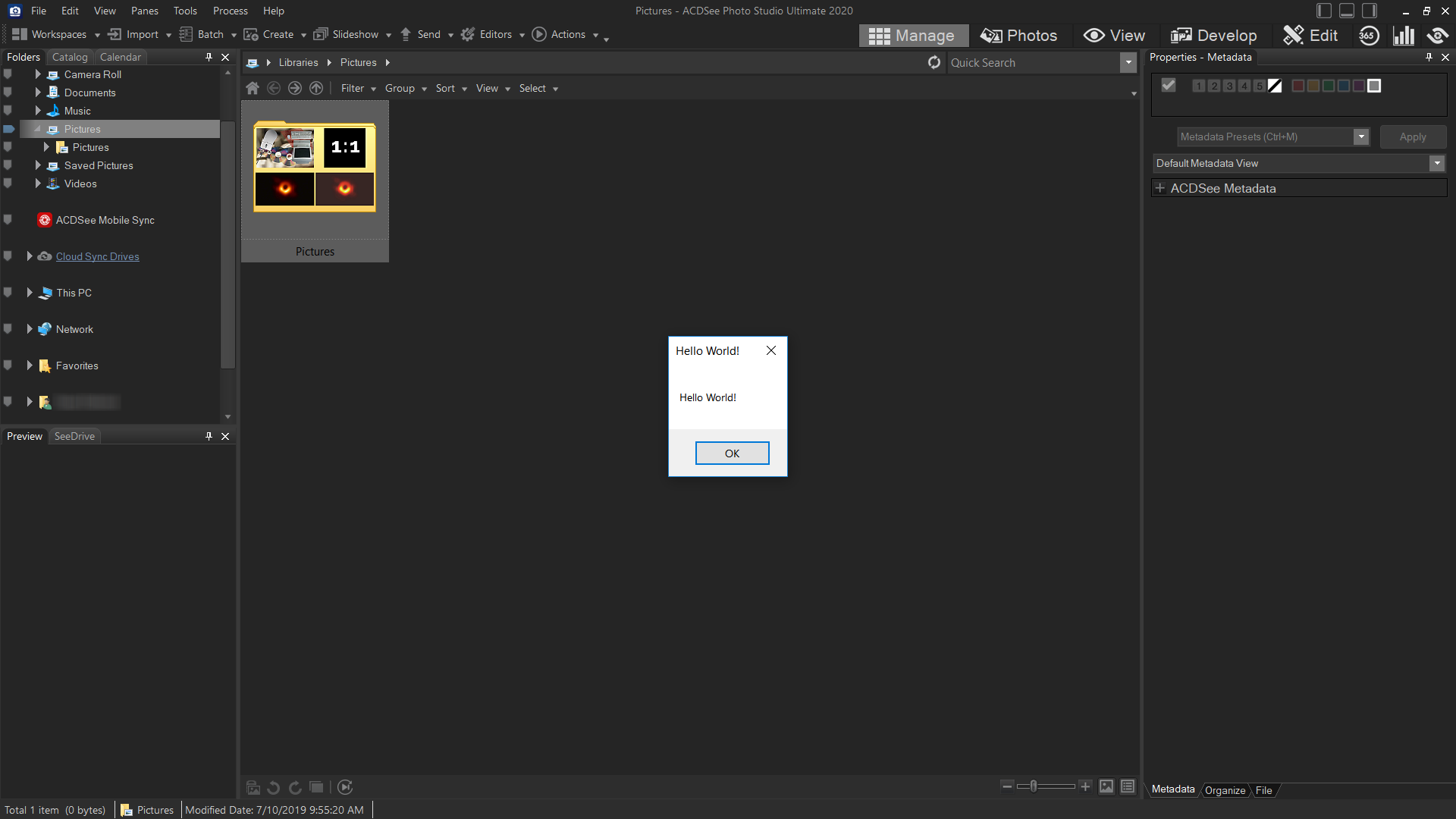Apply the green color label
The height and width of the screenshot is (819, 1456).
tap(1329, 86)
